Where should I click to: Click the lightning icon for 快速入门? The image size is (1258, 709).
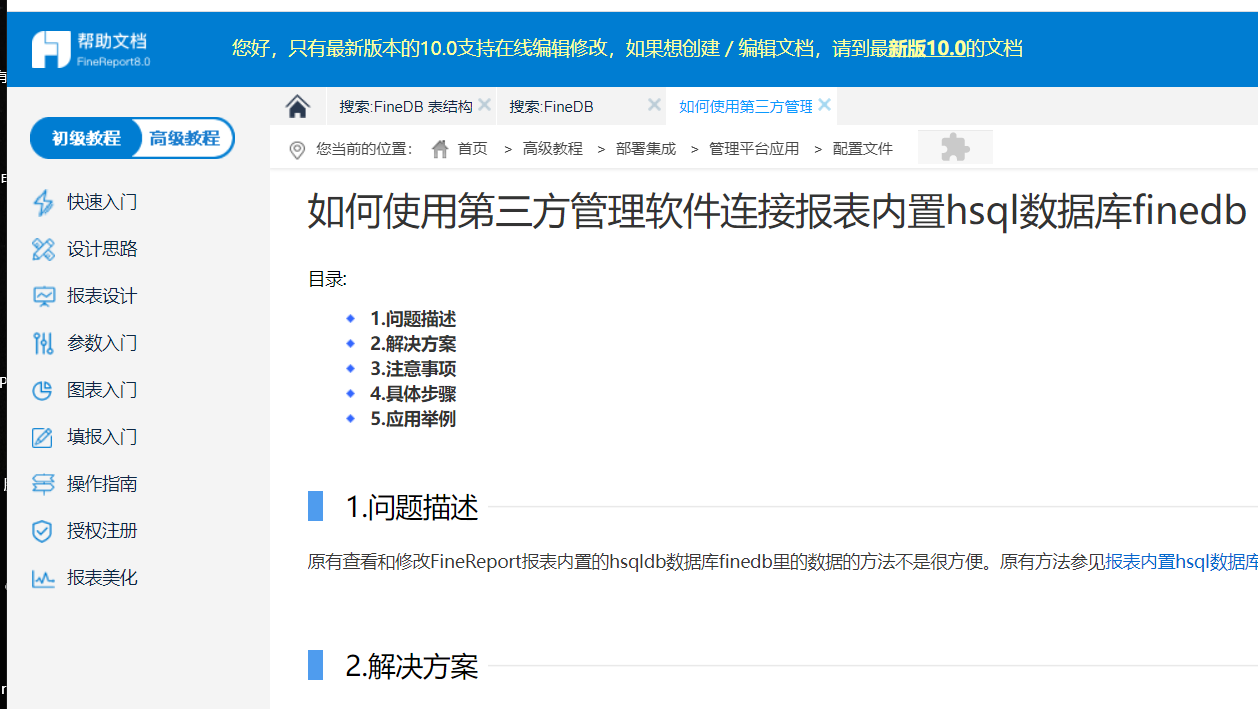(43, 203)
